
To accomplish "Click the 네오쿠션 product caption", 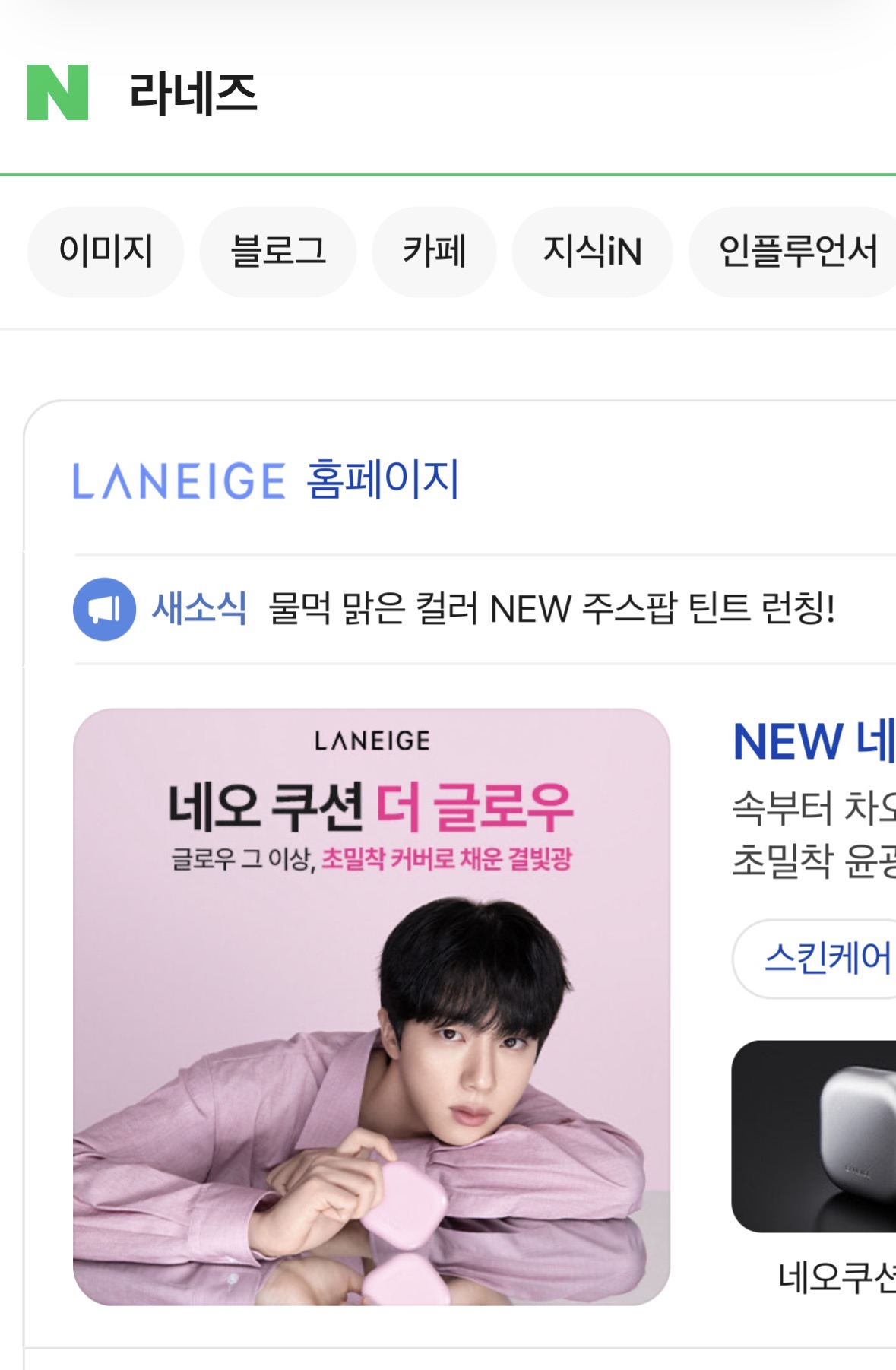I will click(837, 1277).
